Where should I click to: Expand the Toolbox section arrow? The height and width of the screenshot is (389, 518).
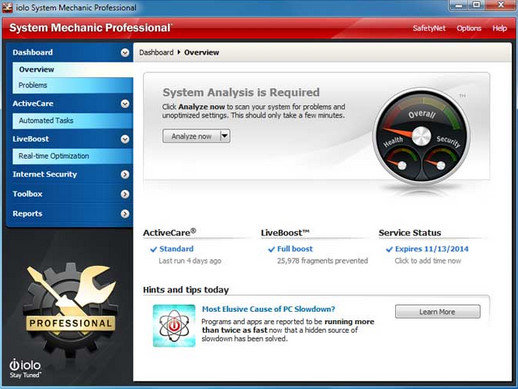125,194
